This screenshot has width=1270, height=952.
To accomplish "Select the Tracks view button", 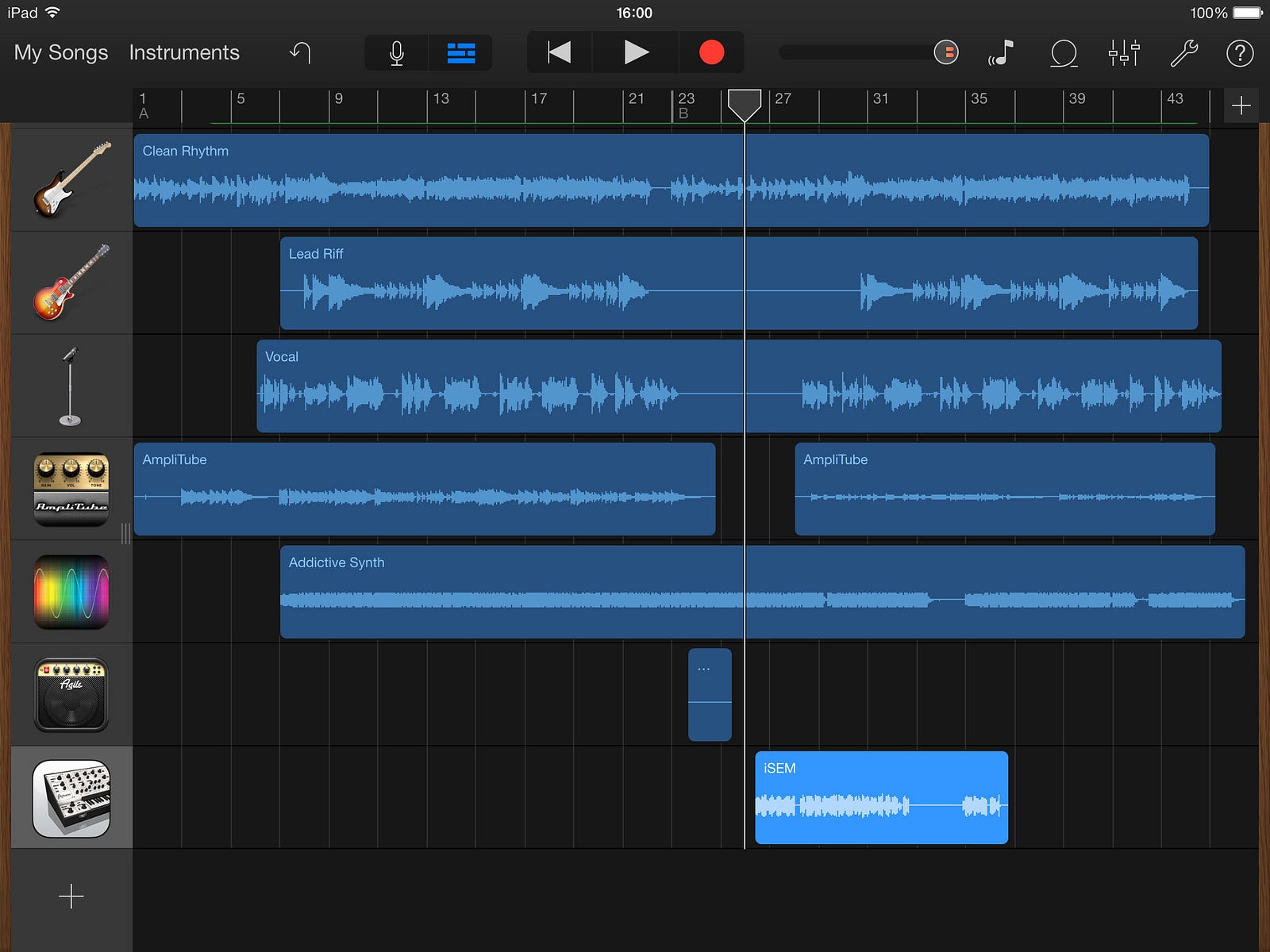I will pyautogui.click(x=461, y=53).
